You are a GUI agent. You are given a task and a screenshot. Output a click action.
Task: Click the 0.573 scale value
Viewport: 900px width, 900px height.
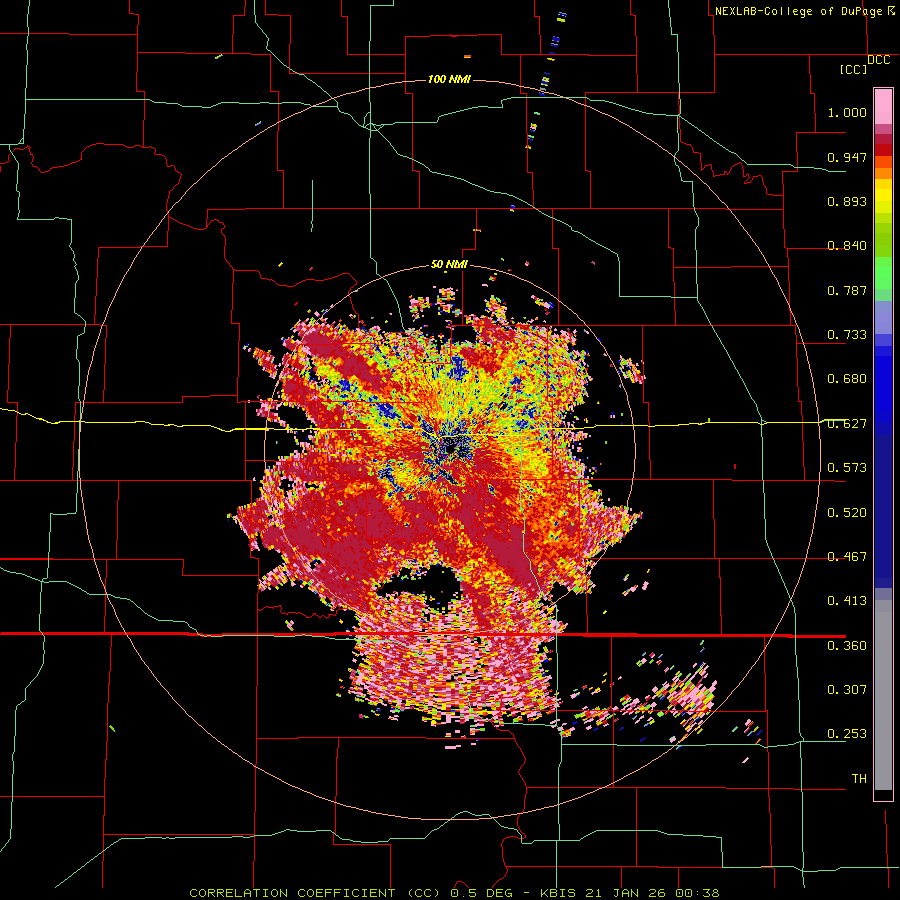coord(847,468)
